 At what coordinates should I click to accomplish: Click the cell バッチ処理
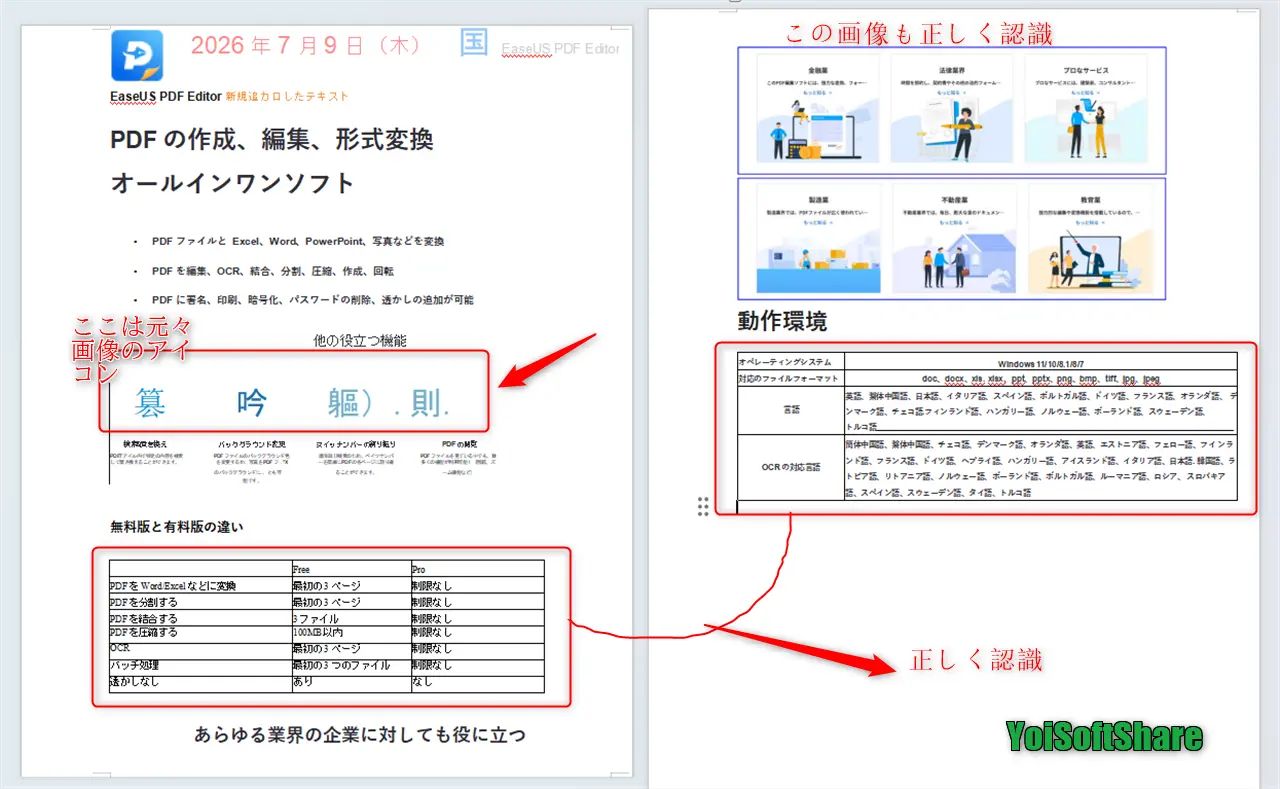pyautogui.click(x=200, y=665)
